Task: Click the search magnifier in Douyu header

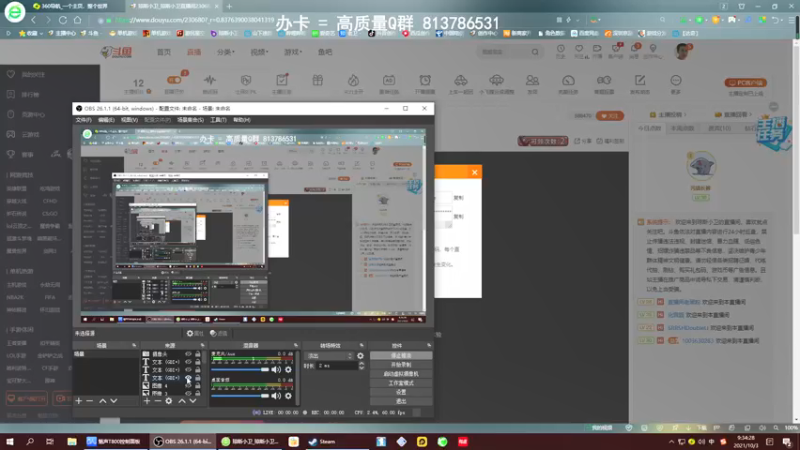Action: click(x=535, y=52)
